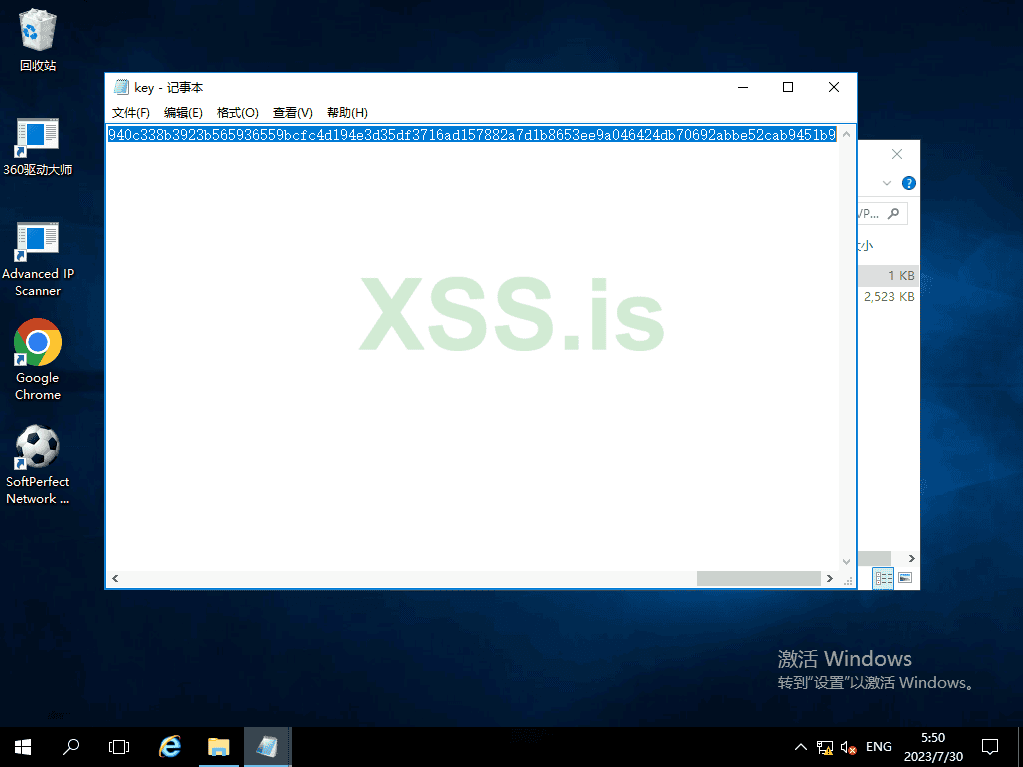The height and width of the screenshot is (767, 1023).
Task: Open the 文件(F) menu in Notepad
Action: (130, 113)
